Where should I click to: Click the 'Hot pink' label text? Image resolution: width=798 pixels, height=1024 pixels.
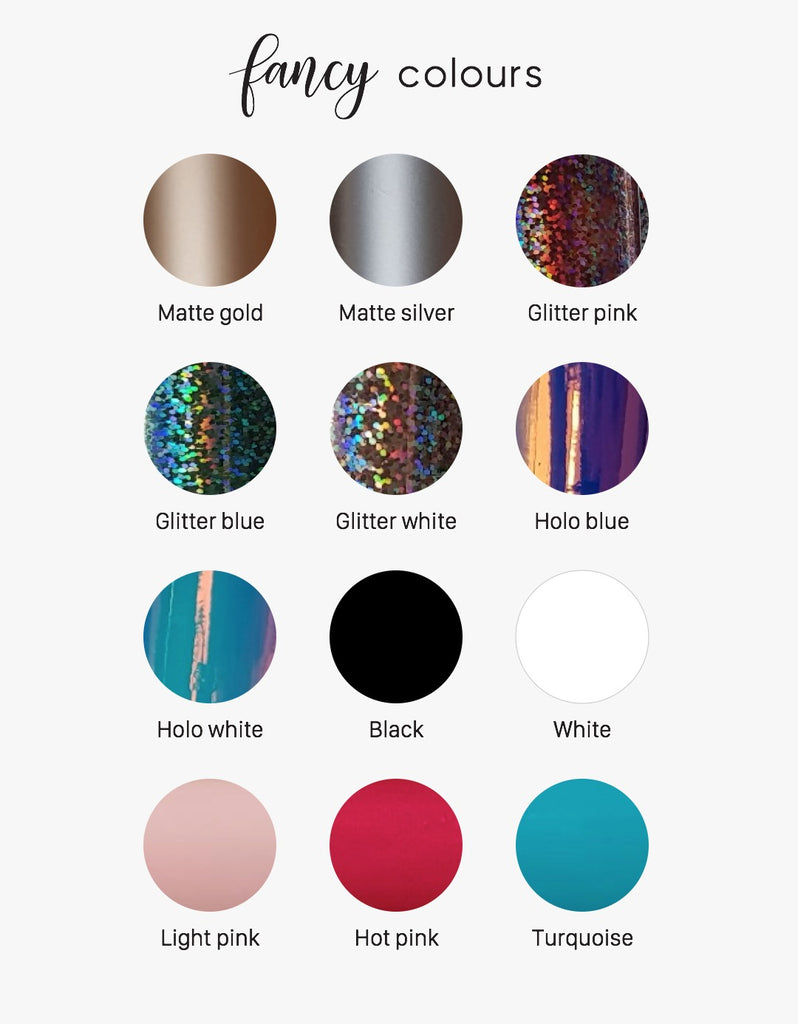tap(396, 938)
